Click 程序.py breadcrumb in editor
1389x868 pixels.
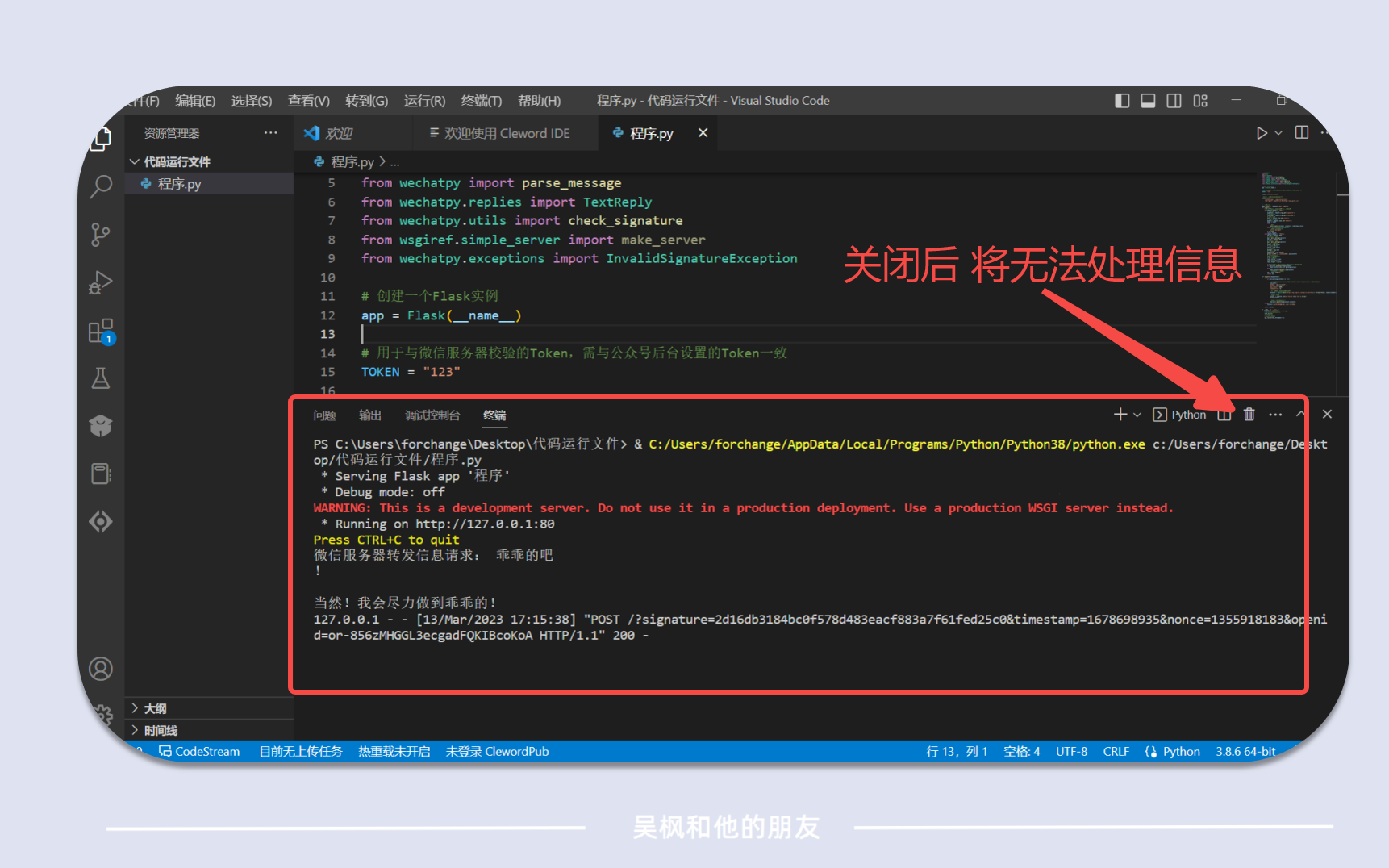click(352, 162)
